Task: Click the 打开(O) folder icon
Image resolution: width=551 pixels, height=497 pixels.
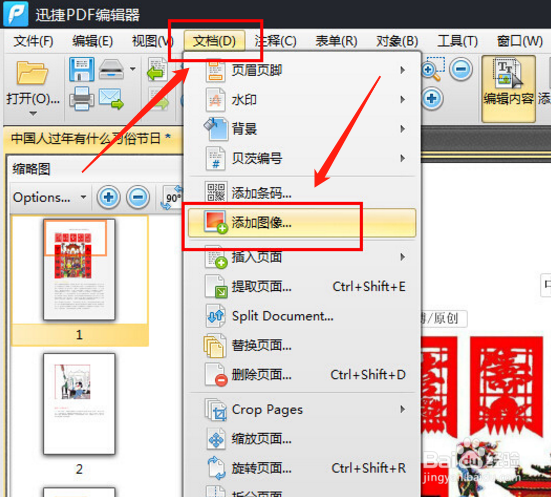Action: pos(32,73)
